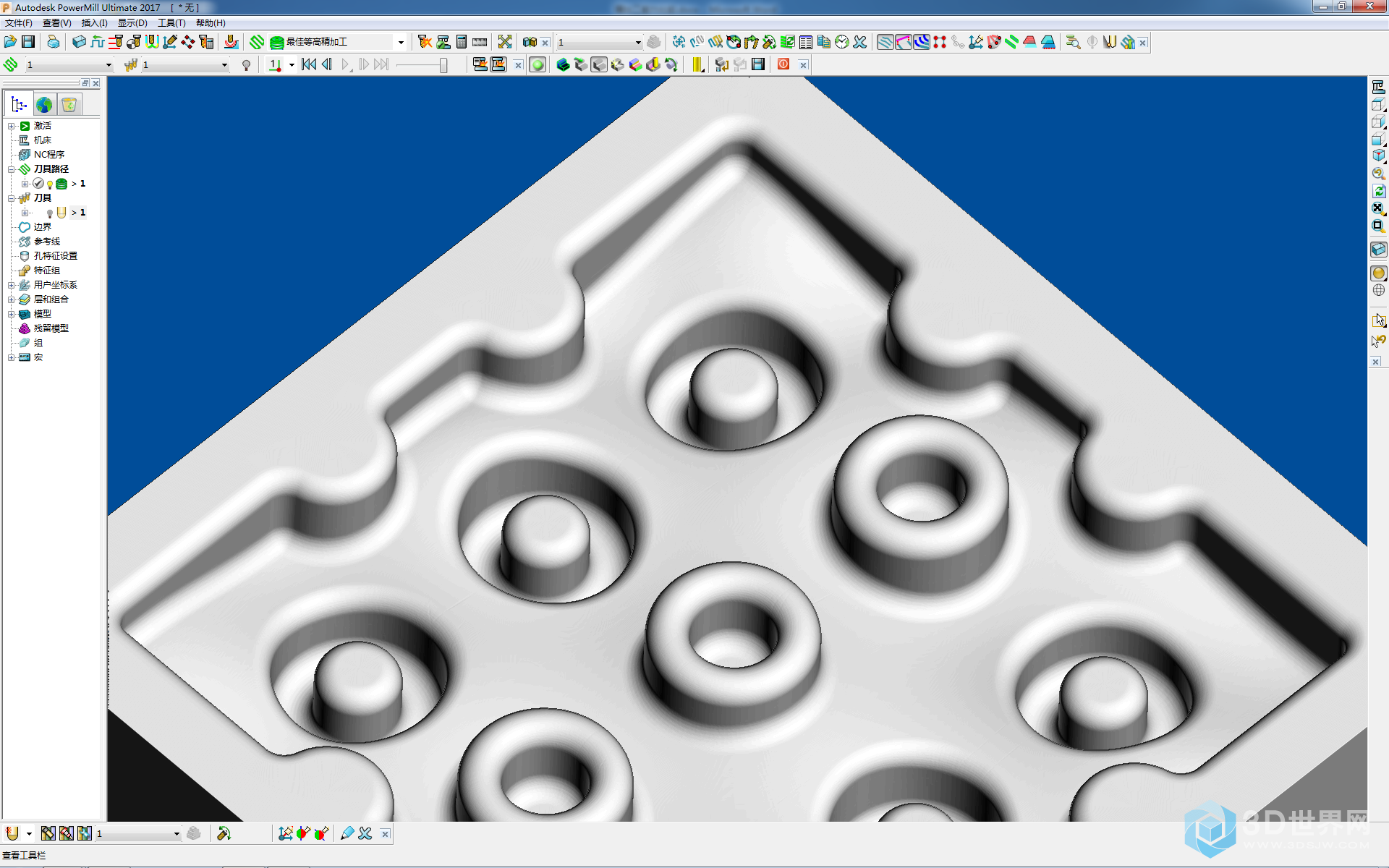This screenshot has height=868, width=1389.
Task: Toggle draw tool lightbulb in simulation toolbar
Action: tap(247, 65)
